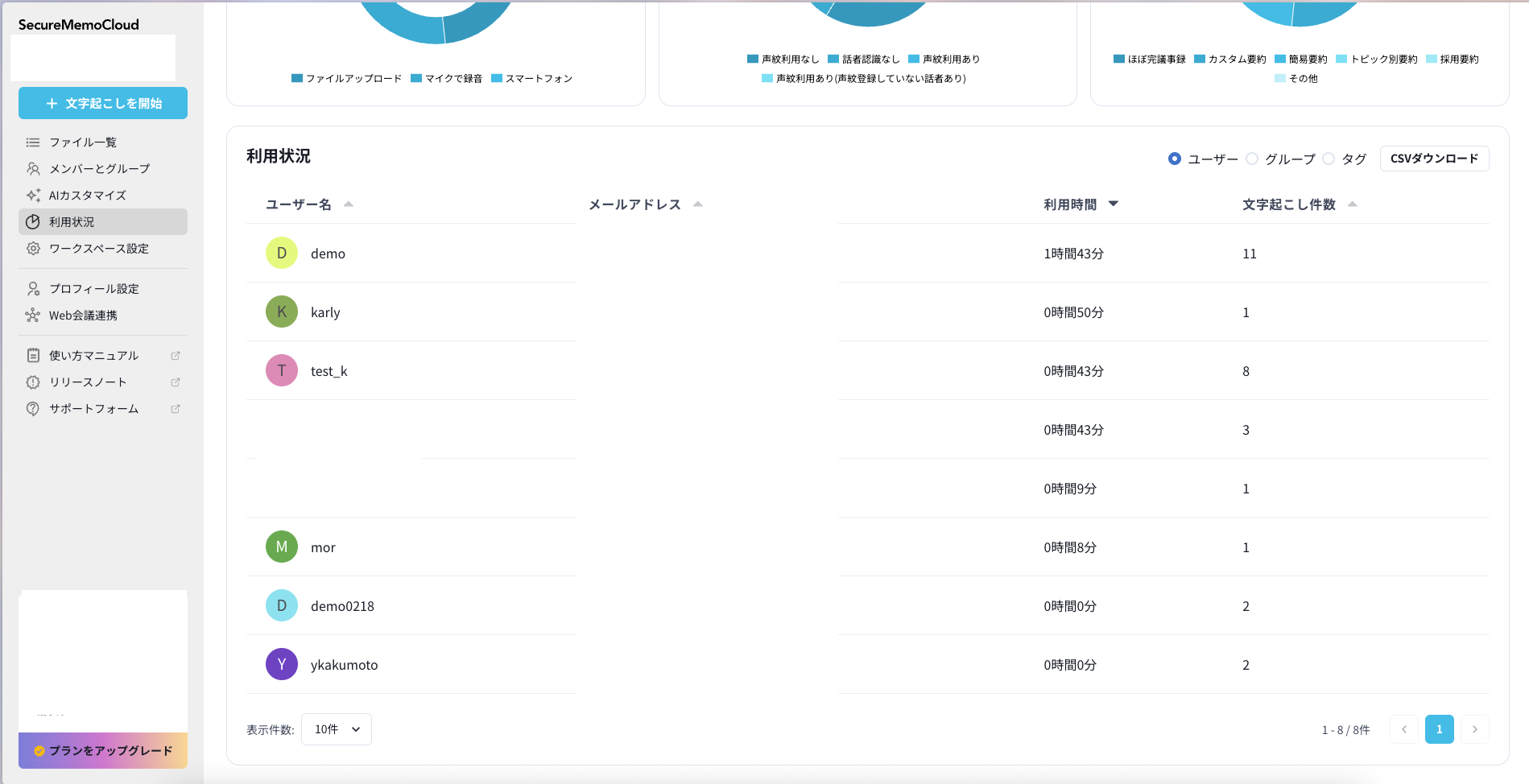Open AIカスタマイズ from the sidebar
Screen dimensions: 1529x784
(33, 195)
